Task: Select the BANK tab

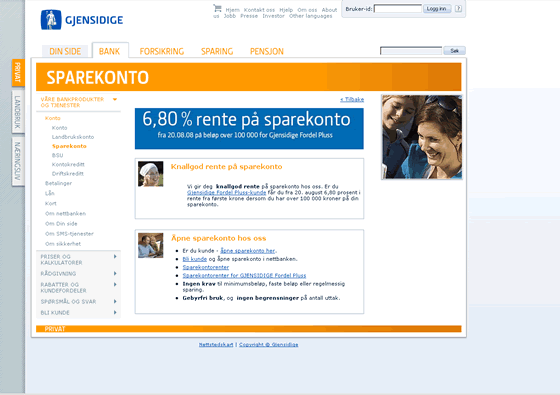Action: [x=110, y=51]
